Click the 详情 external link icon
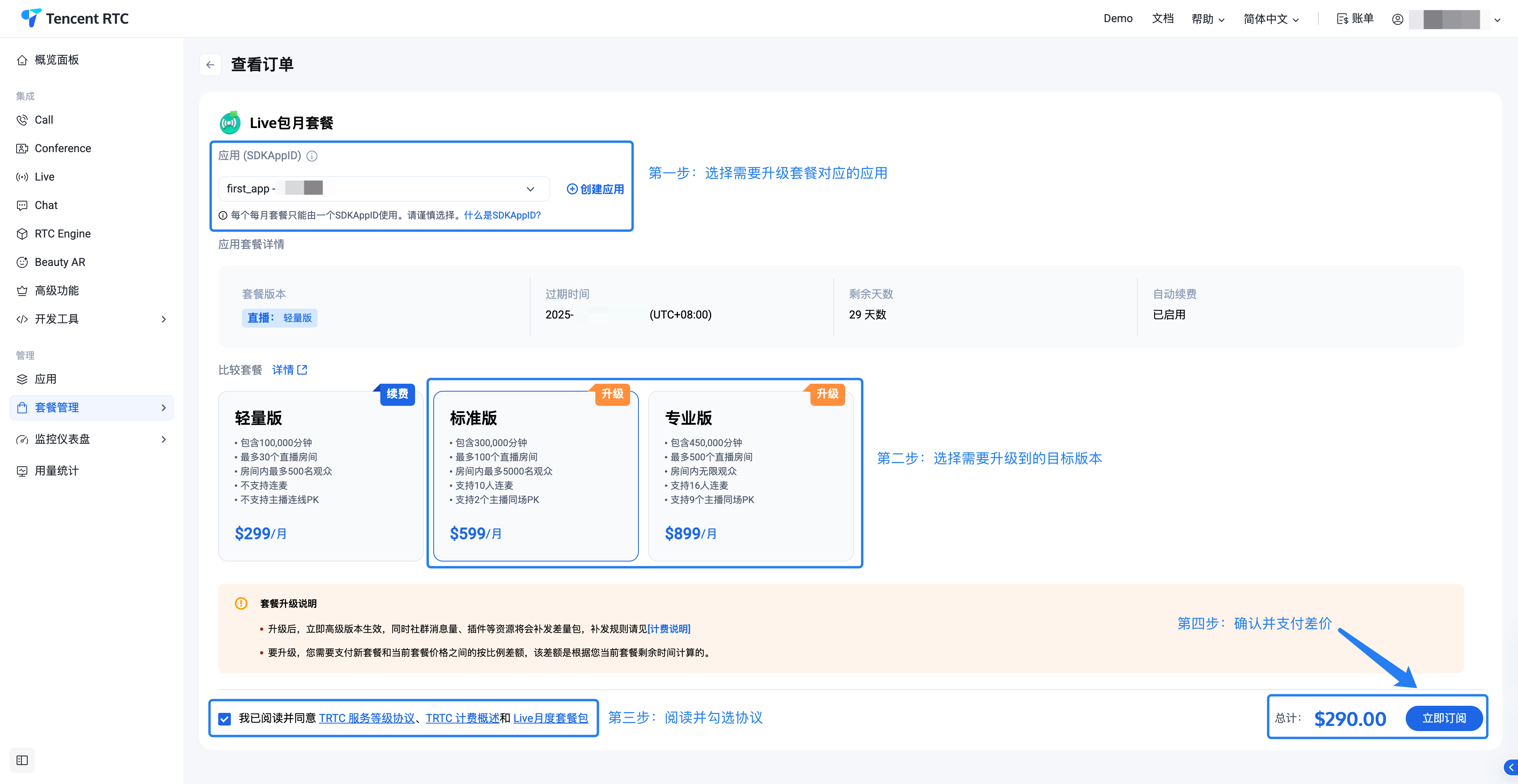Screen dimensions: 1518x784 (302, 370)
